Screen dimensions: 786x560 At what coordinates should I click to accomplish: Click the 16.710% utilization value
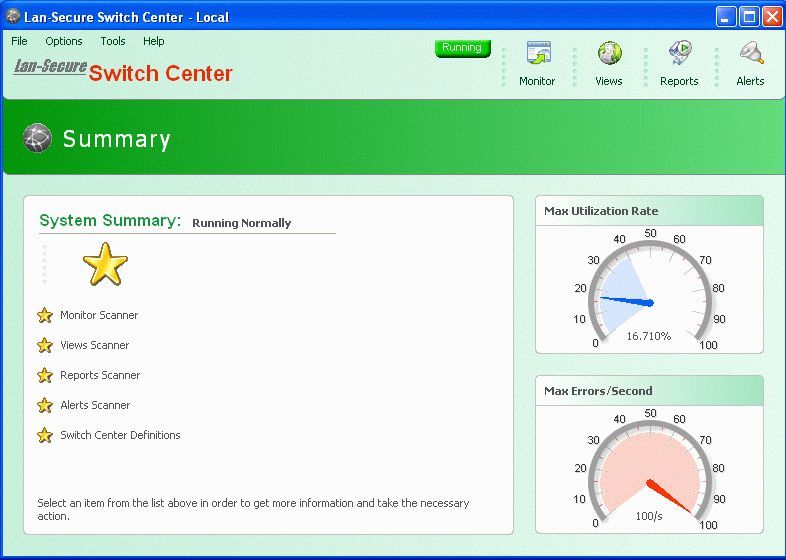tap(649, 336)
